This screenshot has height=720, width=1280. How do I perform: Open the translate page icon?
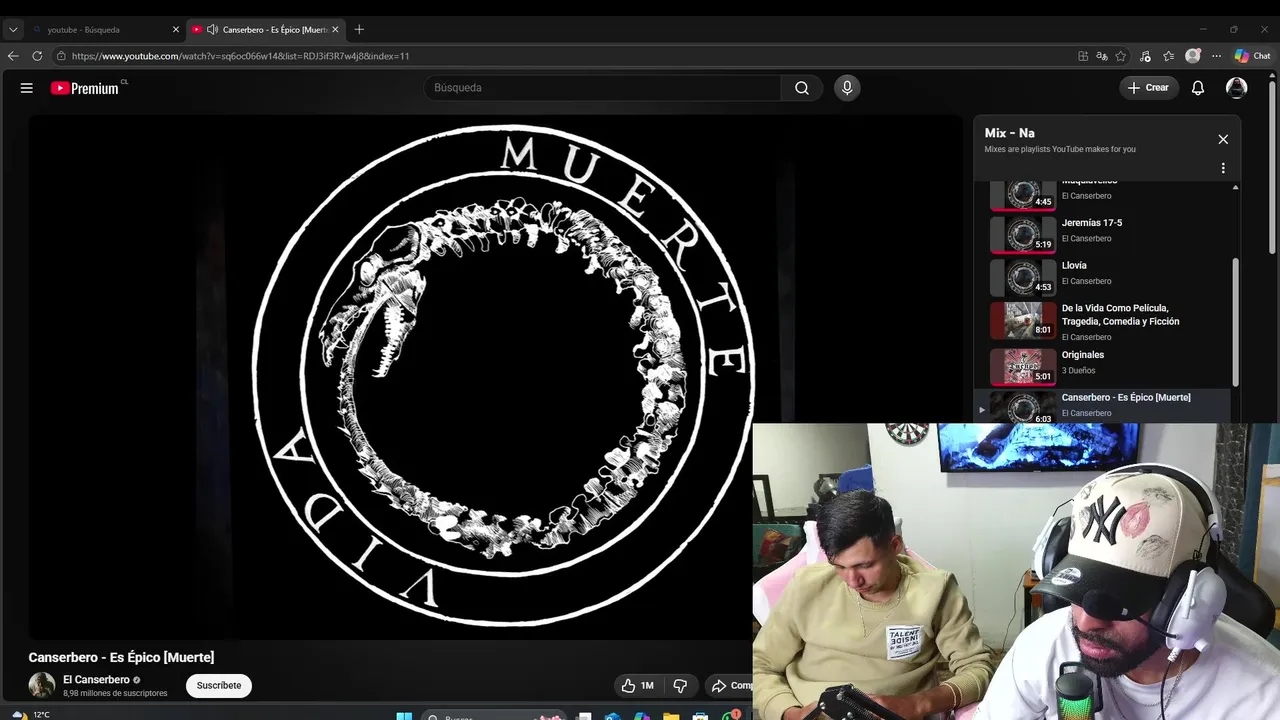pos(1102,56)
